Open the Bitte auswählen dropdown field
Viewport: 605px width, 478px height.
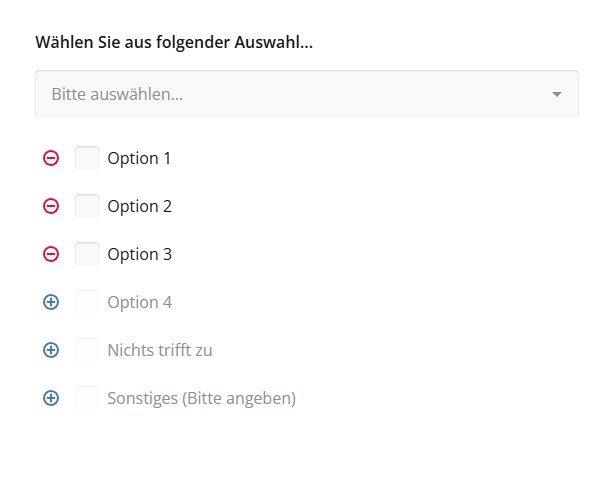(x=290, y=95)
